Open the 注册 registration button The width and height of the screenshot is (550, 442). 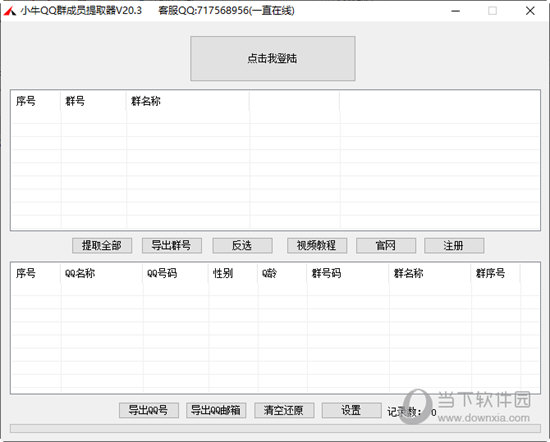coord(454,245)
